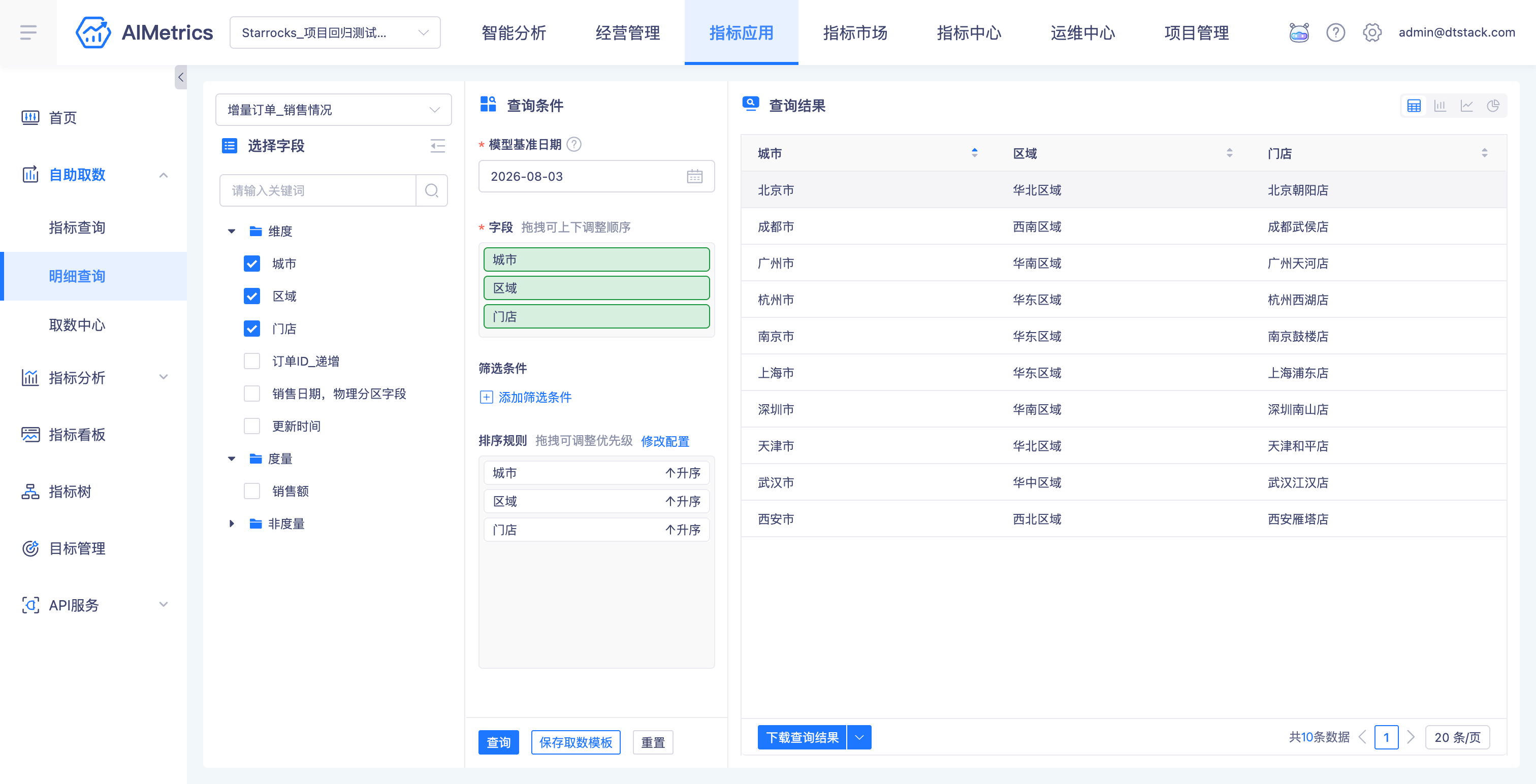
Task: Switch to 指标中心 top tab
Action: 969,32
